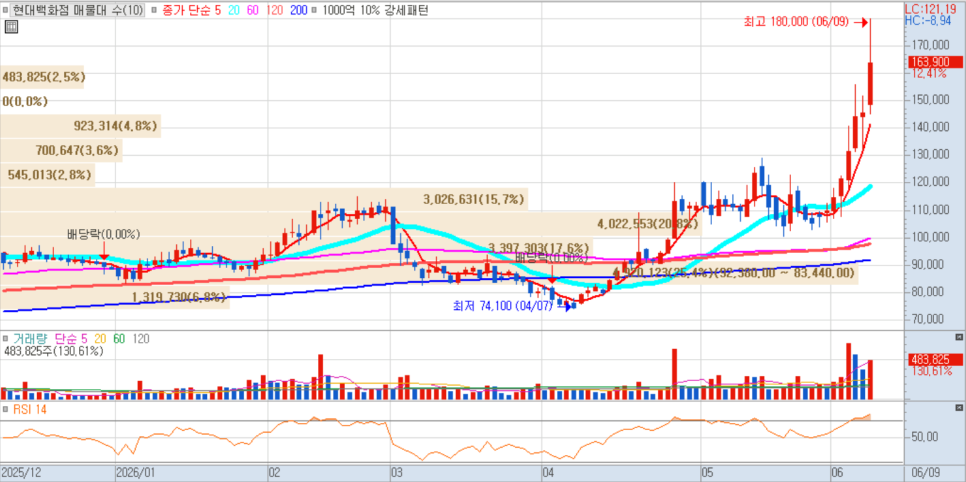The height and width of the screenshot is (482, 966).
Task: Open the data table grid icon
Action: point(10,26)
